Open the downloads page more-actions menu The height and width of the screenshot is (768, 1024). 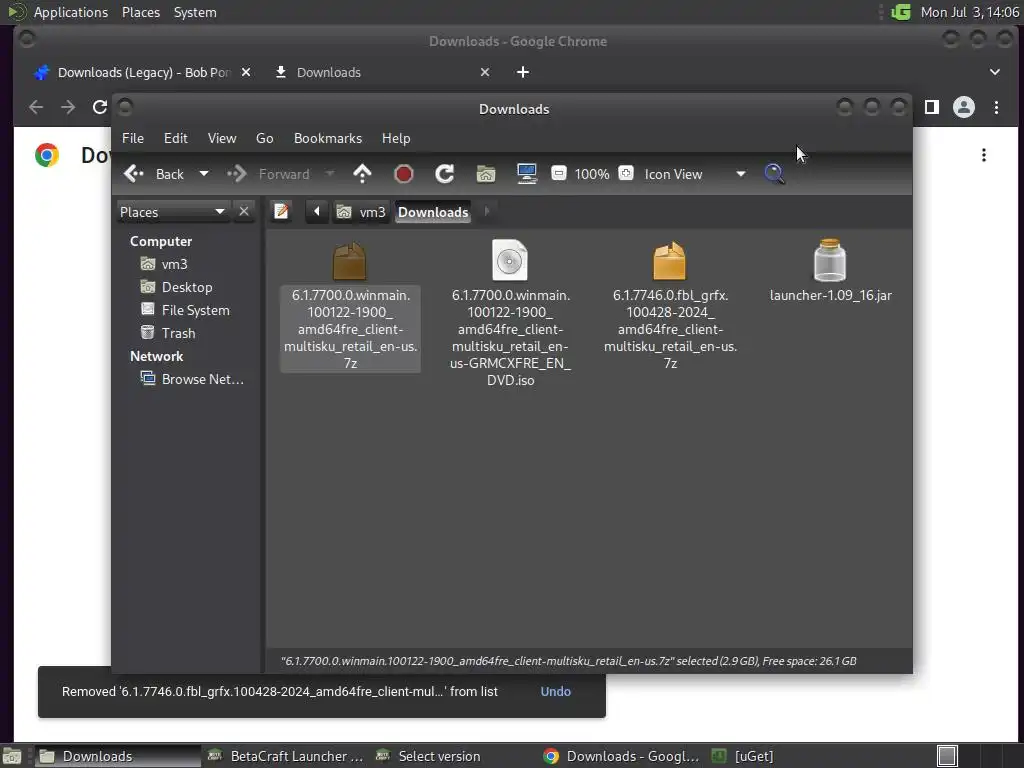click(x=984, y=155)
